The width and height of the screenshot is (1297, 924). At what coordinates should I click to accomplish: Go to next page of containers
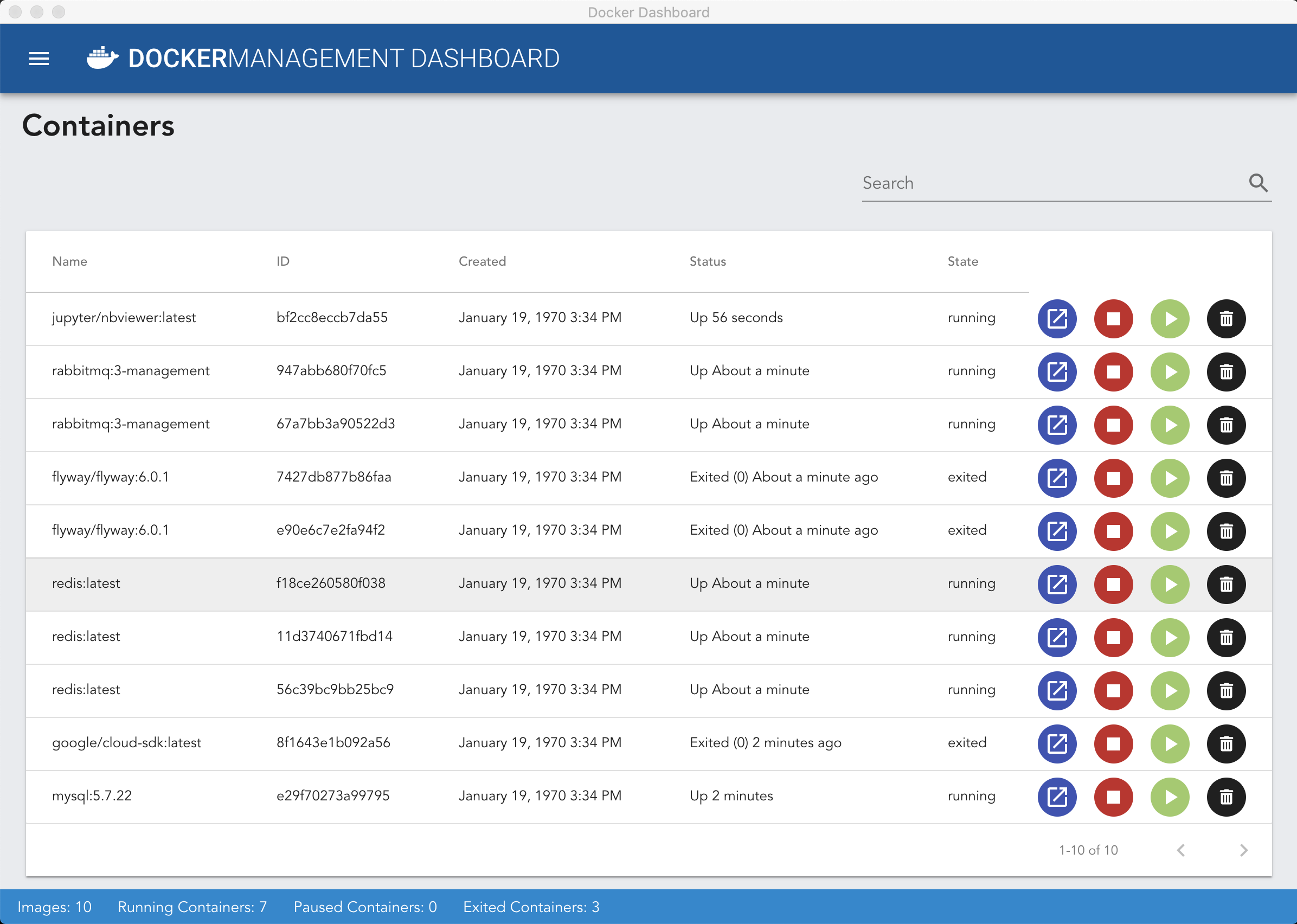[1243, 850]
